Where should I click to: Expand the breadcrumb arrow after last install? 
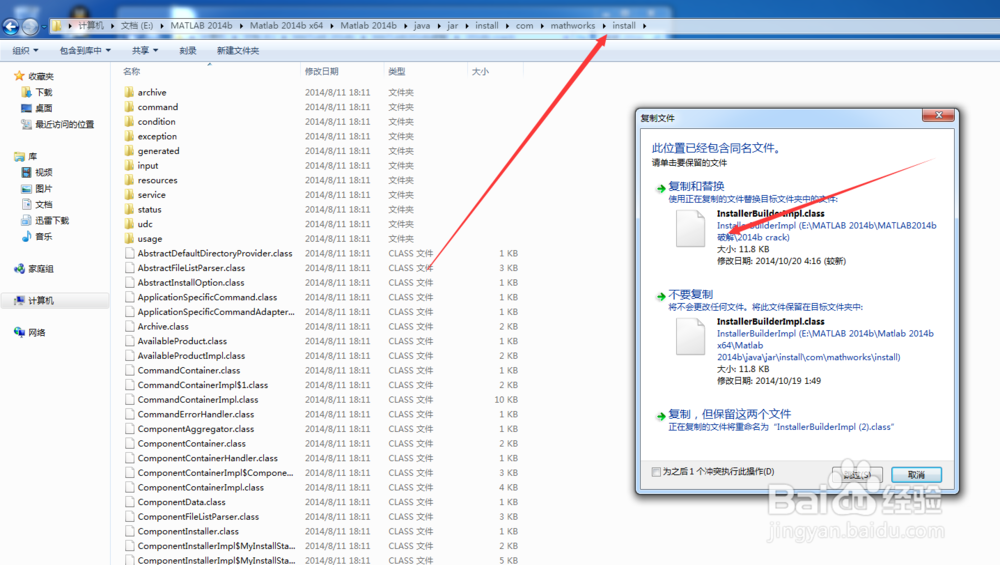(x=644, y=26)
